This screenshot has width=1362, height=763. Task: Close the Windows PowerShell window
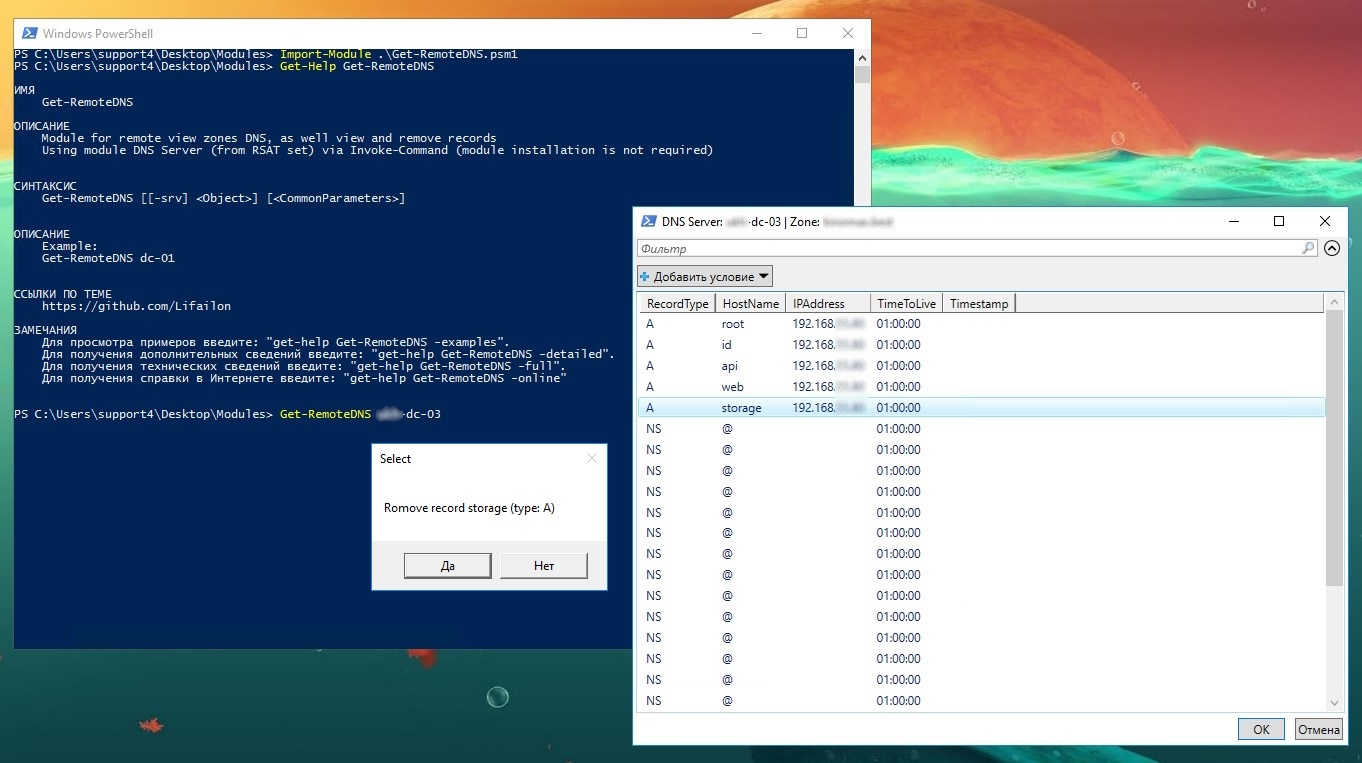(x=848, y=33)
